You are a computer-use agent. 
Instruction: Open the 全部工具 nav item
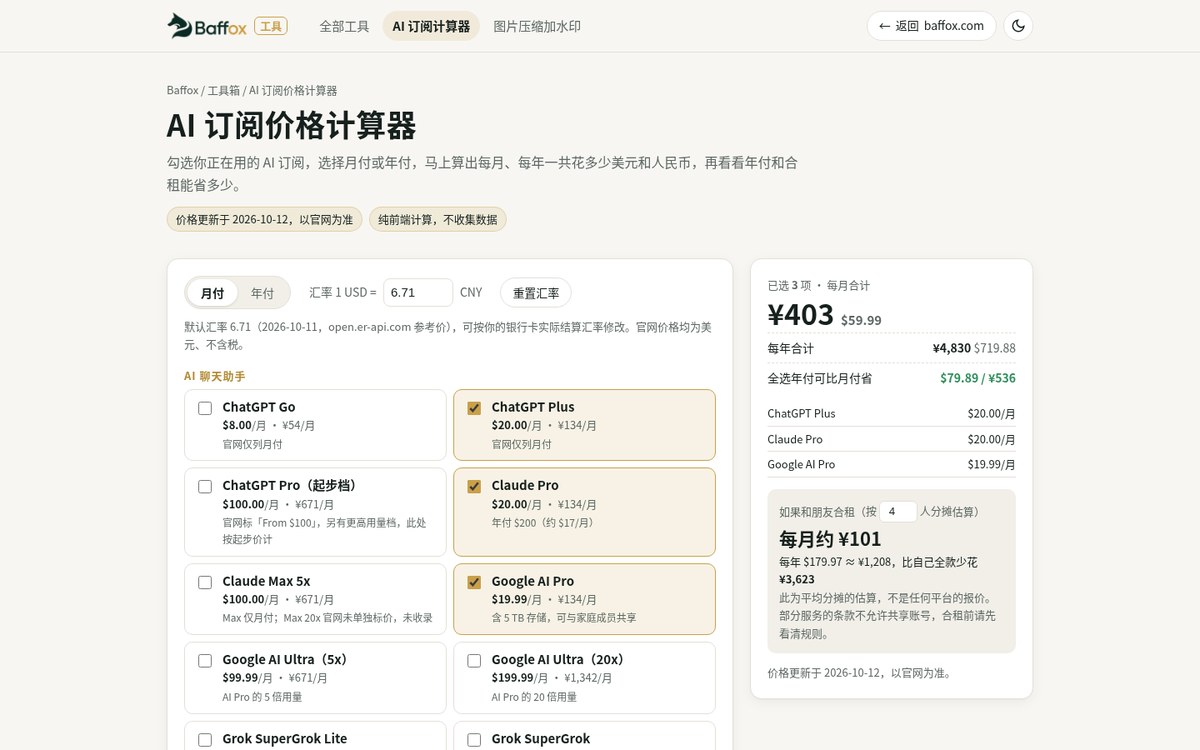coord(344,26)
